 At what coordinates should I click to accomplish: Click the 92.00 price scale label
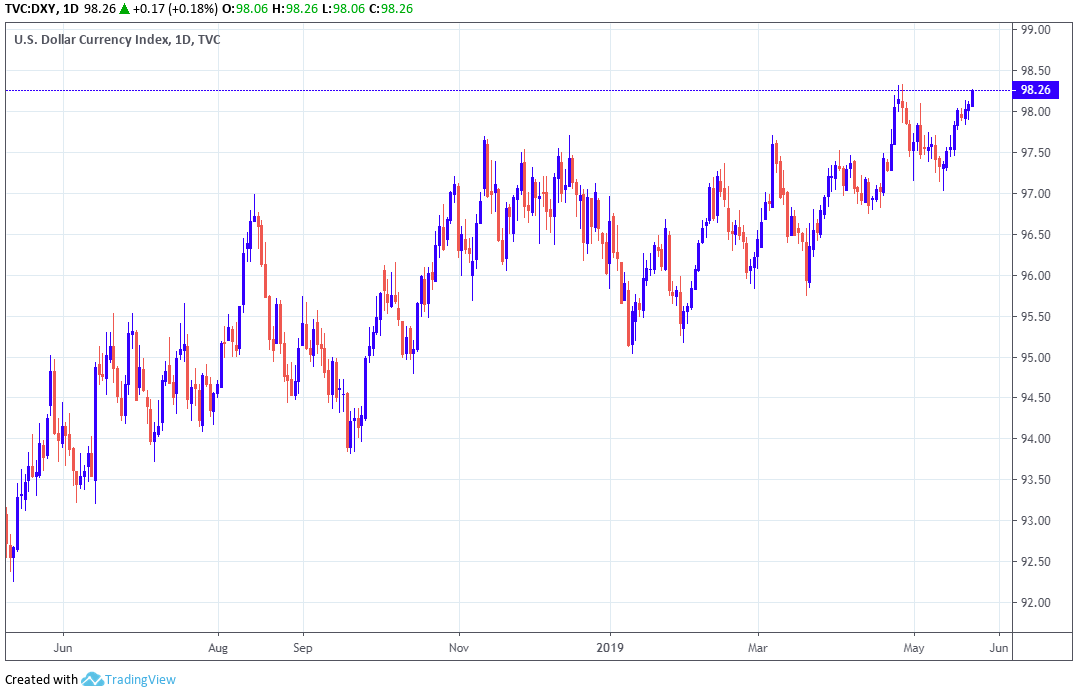tap(1034, 603)
